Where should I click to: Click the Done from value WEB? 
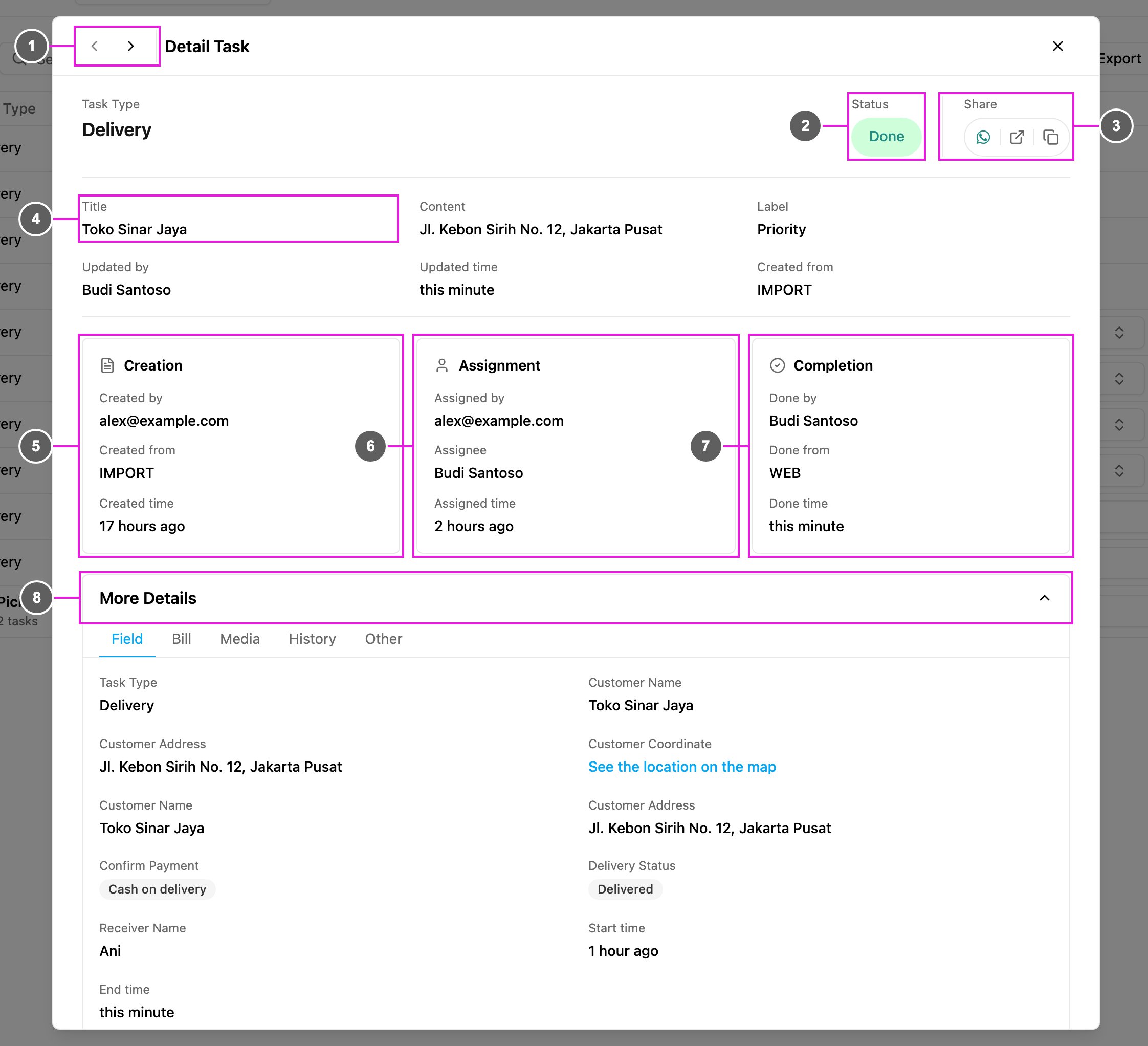pyautogui.click(x=785, y=473)
